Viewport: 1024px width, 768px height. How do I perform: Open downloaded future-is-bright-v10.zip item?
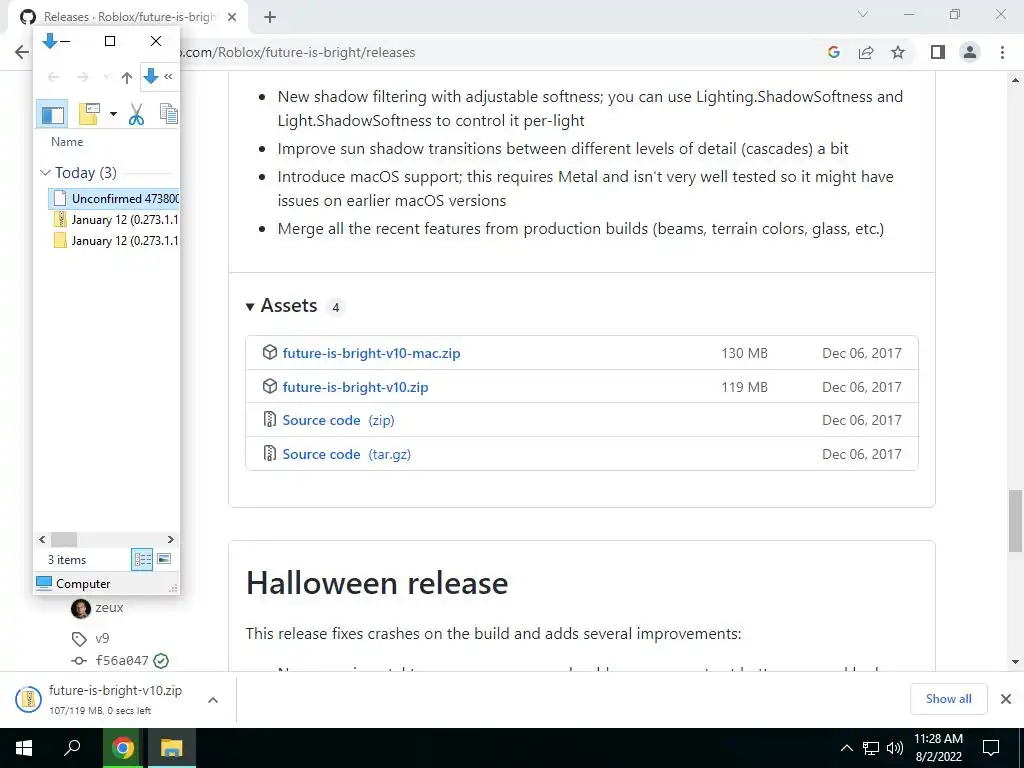103,699
